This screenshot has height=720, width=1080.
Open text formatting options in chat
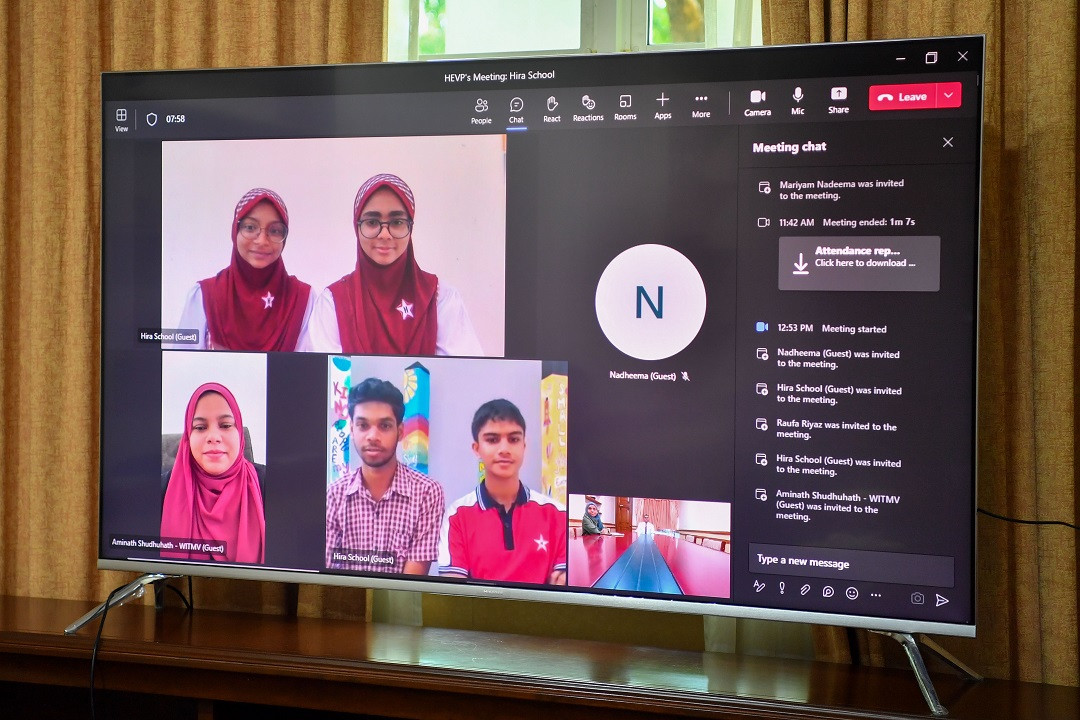tap(759, 587)
